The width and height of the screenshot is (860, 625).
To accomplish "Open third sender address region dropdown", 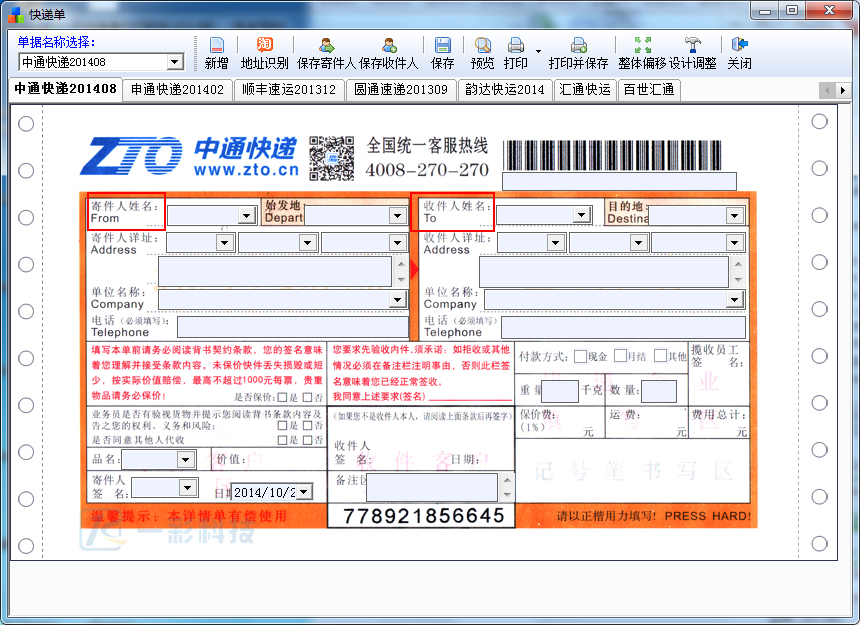I will tap(398, 242).
